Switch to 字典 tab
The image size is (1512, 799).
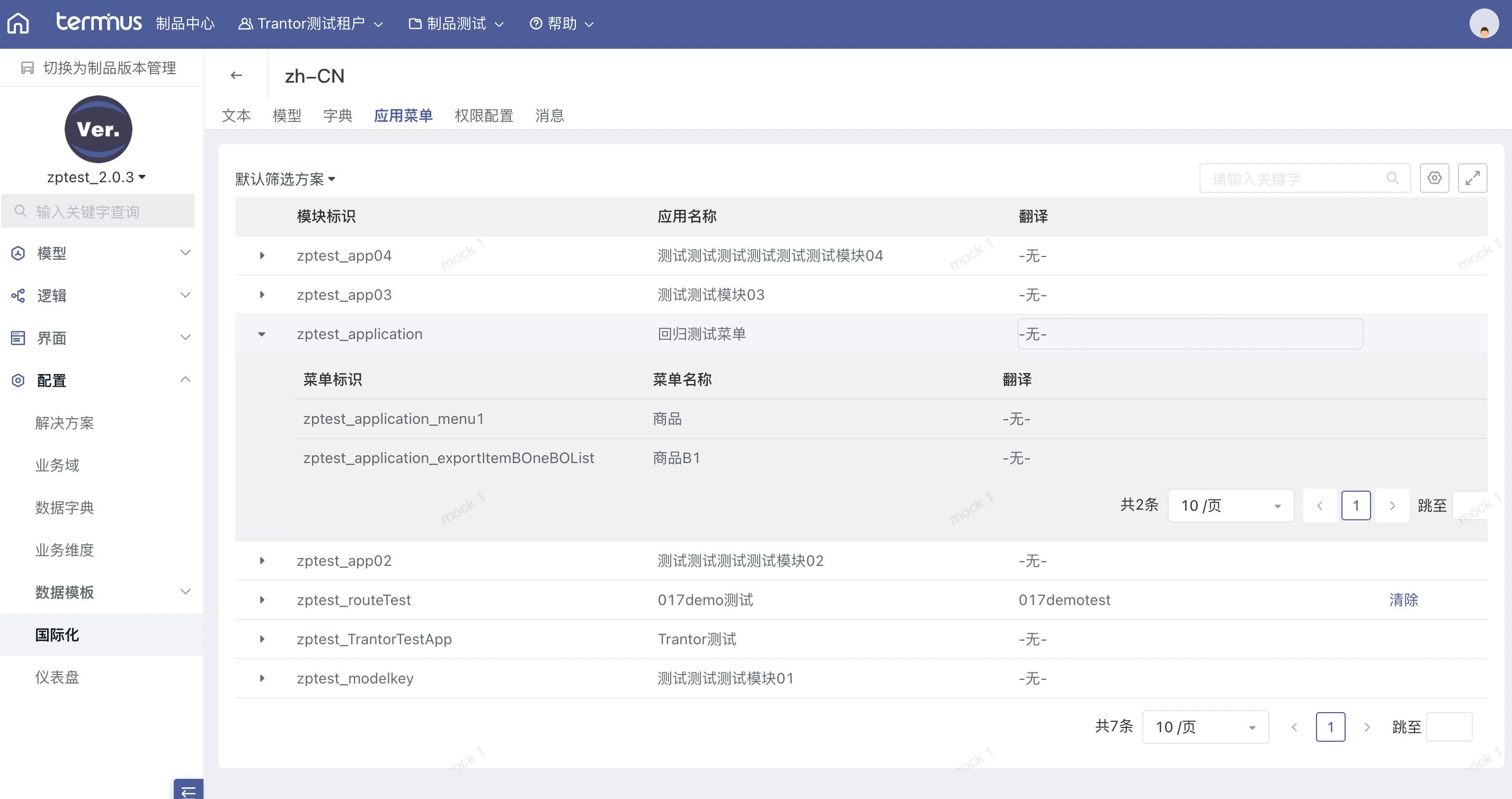pos(337,116)
